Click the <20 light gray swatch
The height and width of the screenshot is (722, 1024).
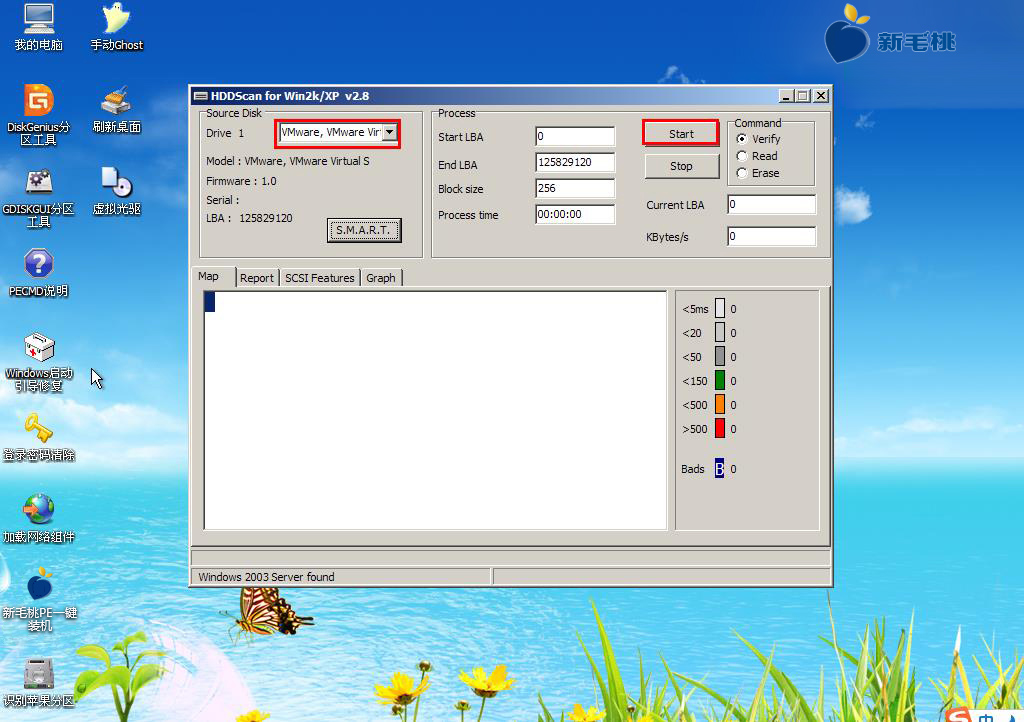[x=720, y=332]
